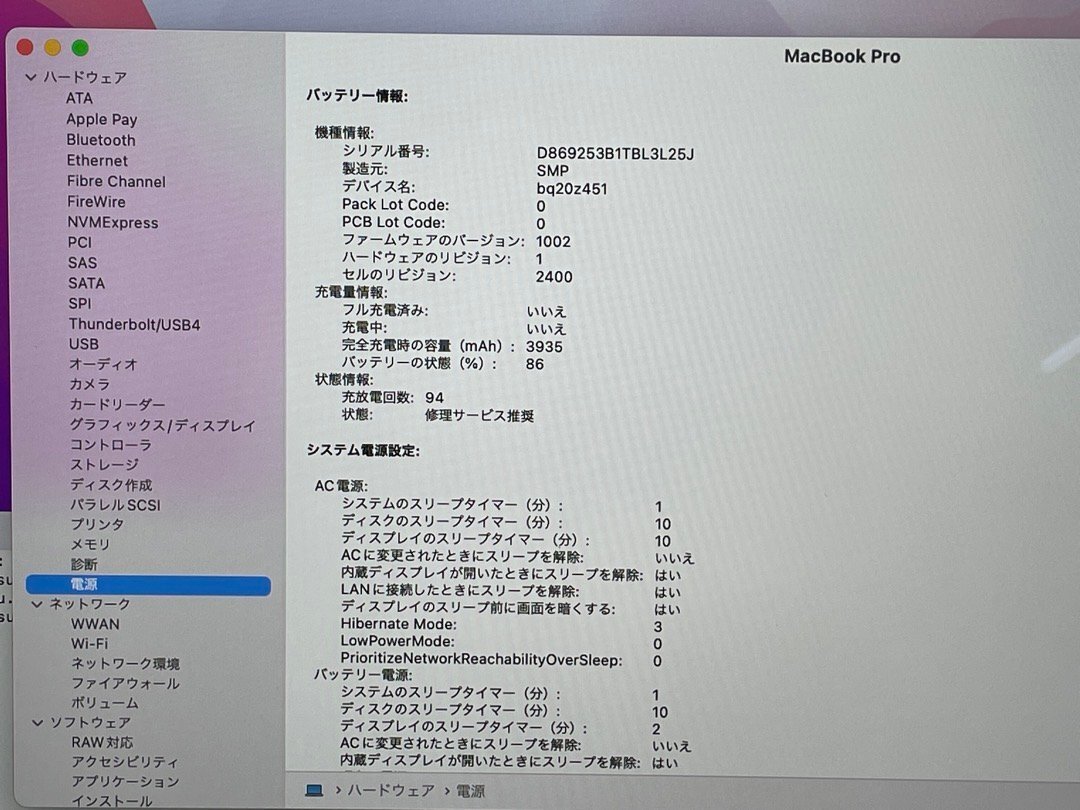This screenshot has height=810, width=1080.
Task: Select SAS in the sidebar
Action: pyautogui.click(x=82, y=263)
